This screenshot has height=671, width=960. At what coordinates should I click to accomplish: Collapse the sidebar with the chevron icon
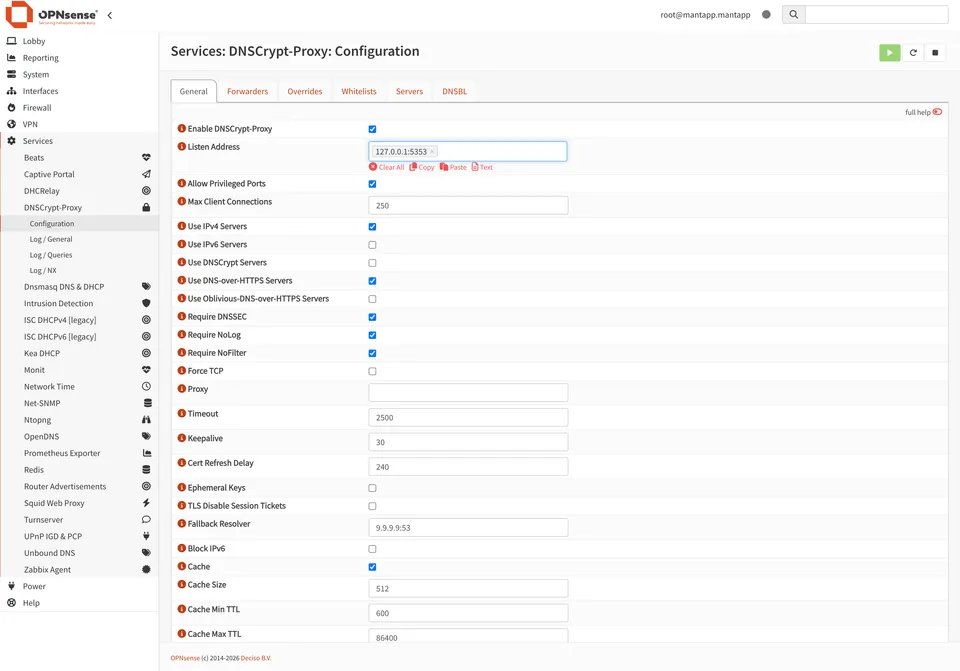point(110,15)
